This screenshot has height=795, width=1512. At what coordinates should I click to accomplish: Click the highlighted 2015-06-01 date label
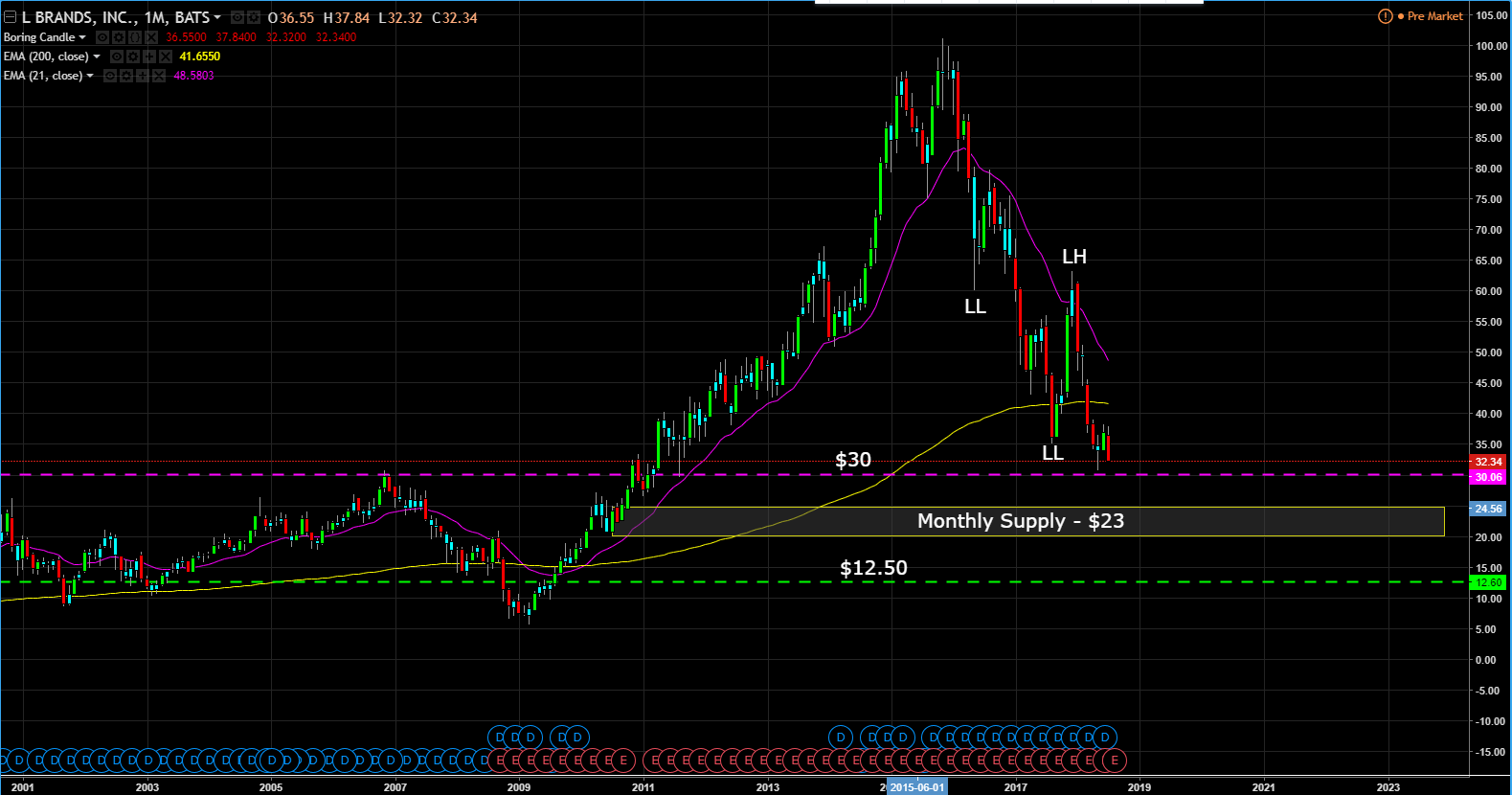(x=917, y=787)
